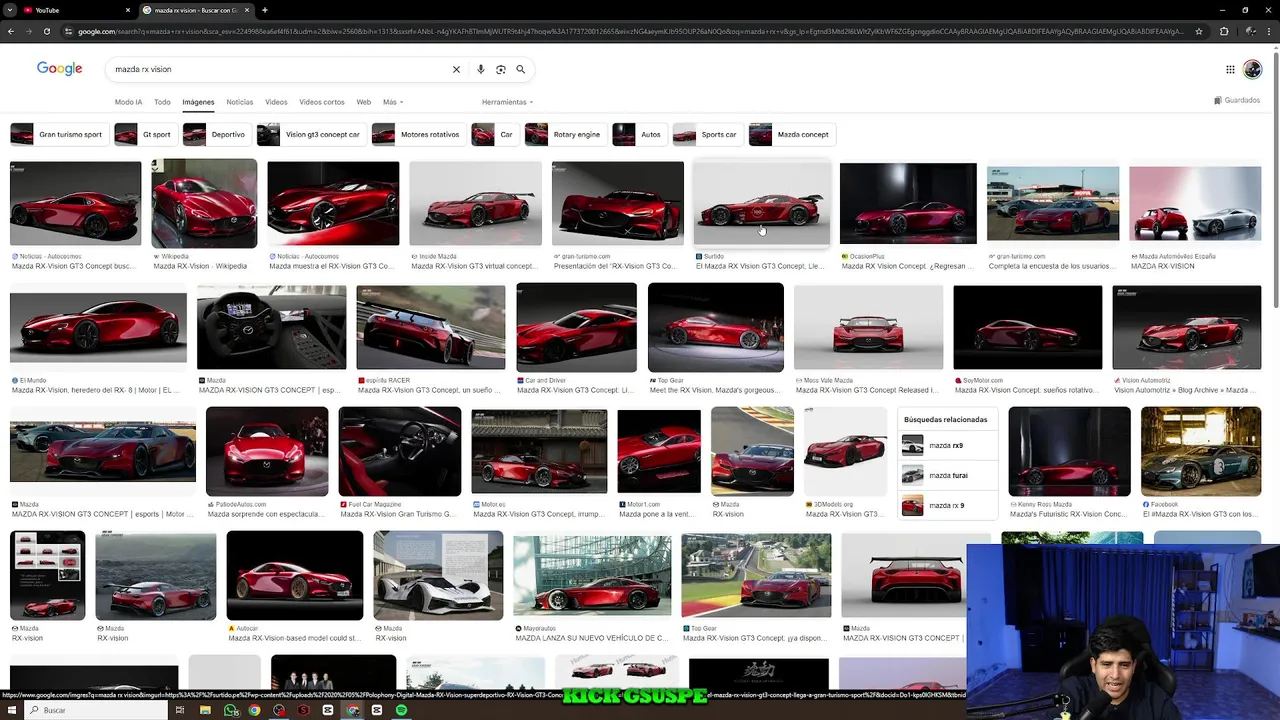The height and width of the screenshot is (720, 1280).
Task: Clear the search box with the X icon
Action: pyautogui.click(x=456, y=69)
